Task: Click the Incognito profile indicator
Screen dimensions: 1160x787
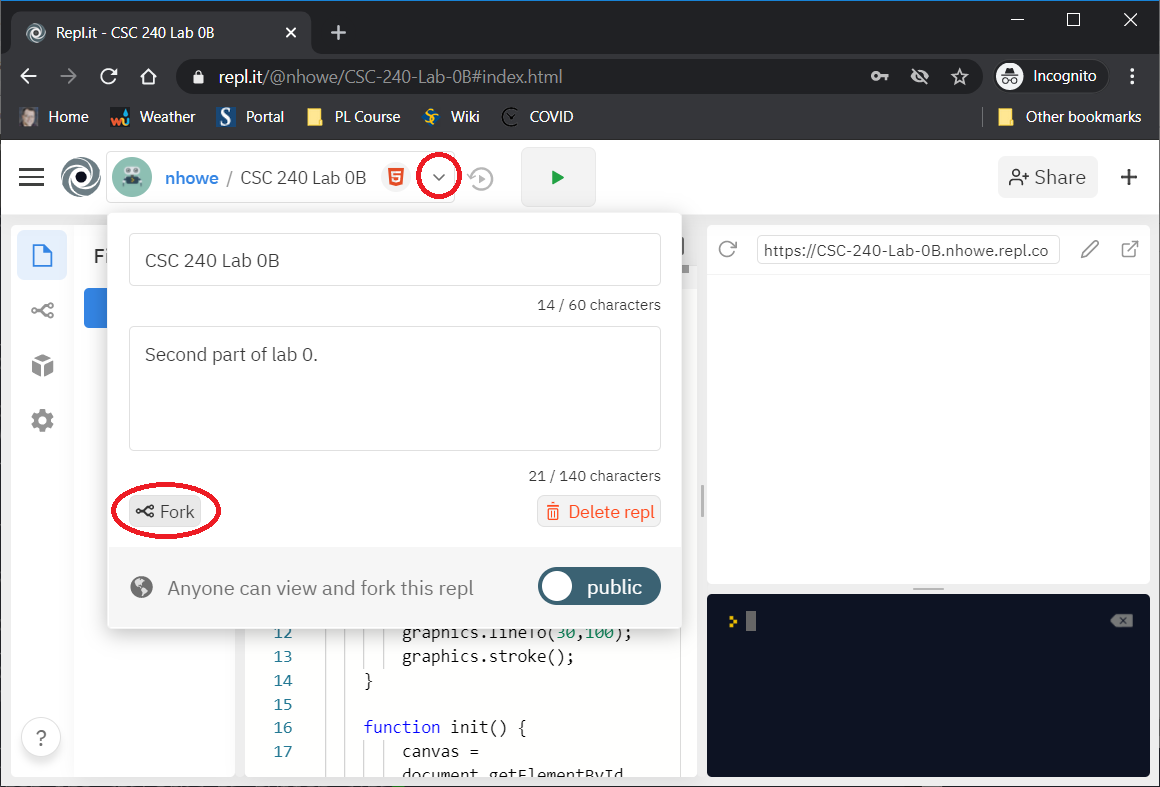Action: [x=1050, y=76]
